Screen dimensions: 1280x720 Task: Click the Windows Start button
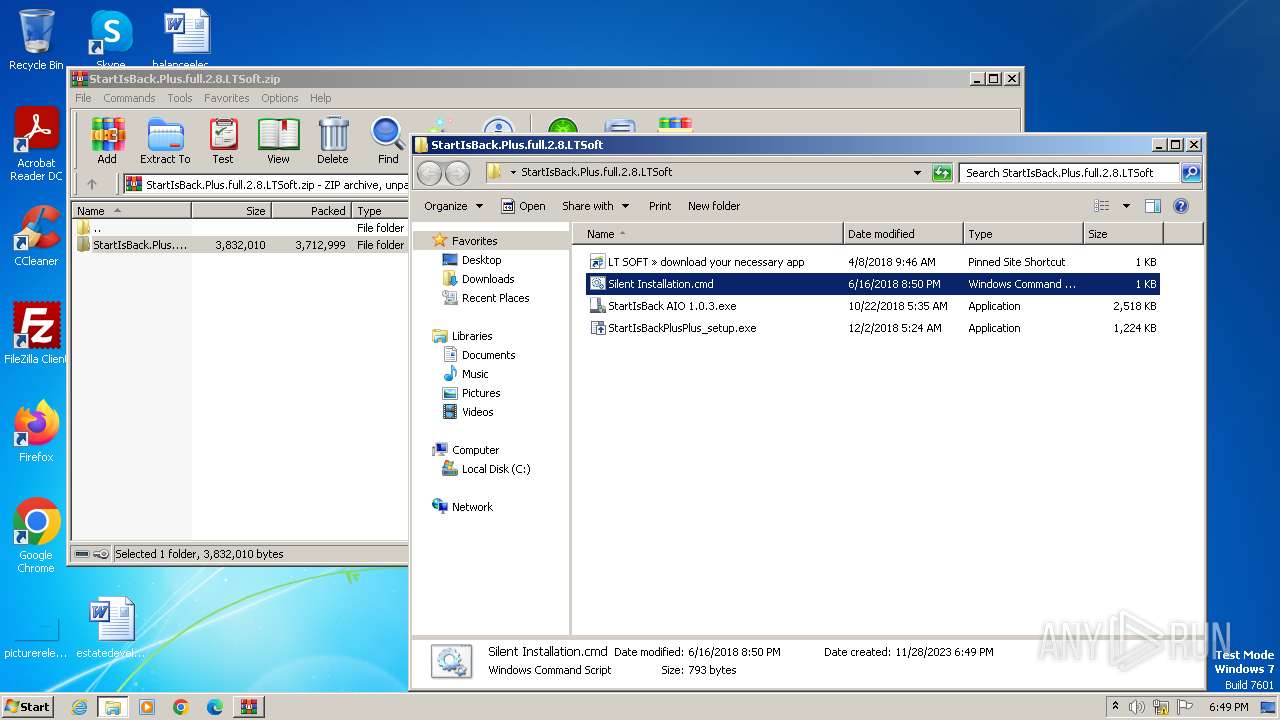27,706
